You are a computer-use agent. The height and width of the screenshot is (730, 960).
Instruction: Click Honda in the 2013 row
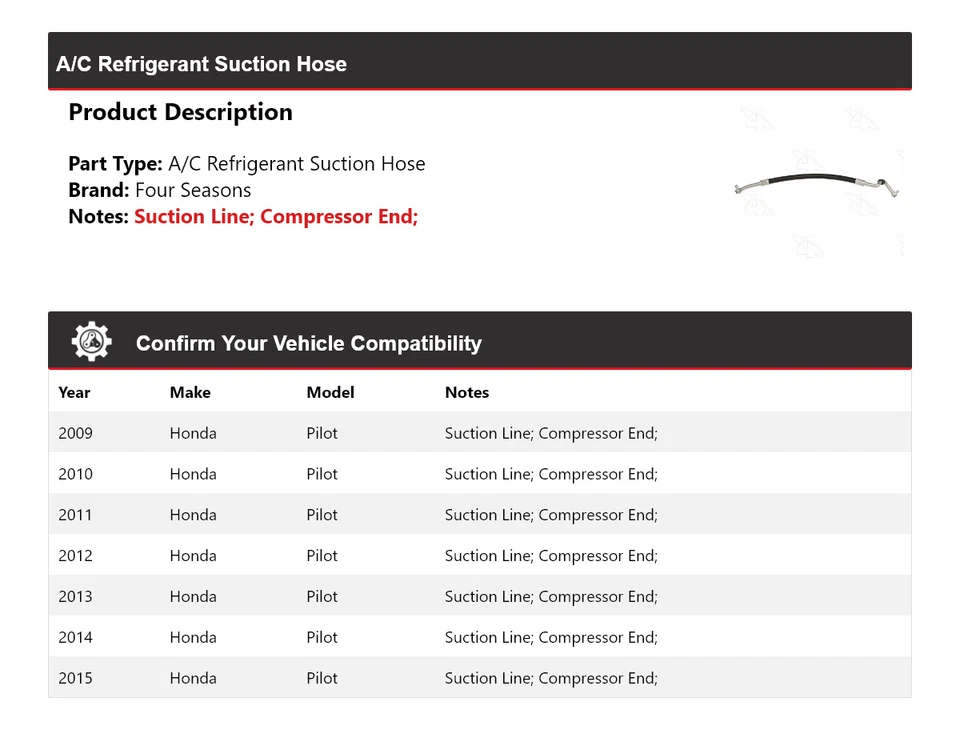193,597
